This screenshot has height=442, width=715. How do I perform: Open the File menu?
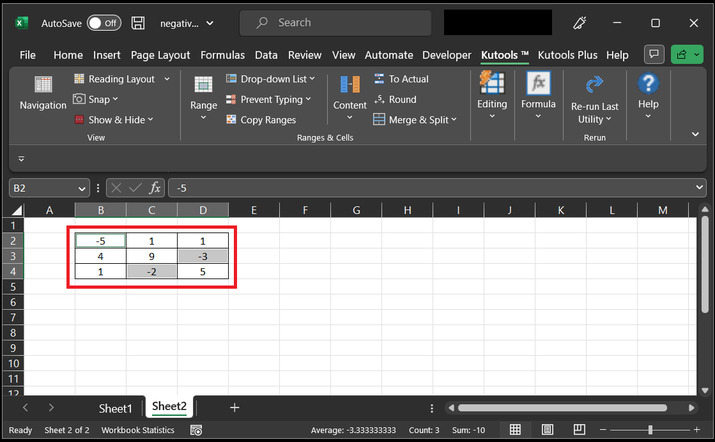pyautogui.click(x=27, y=55)
